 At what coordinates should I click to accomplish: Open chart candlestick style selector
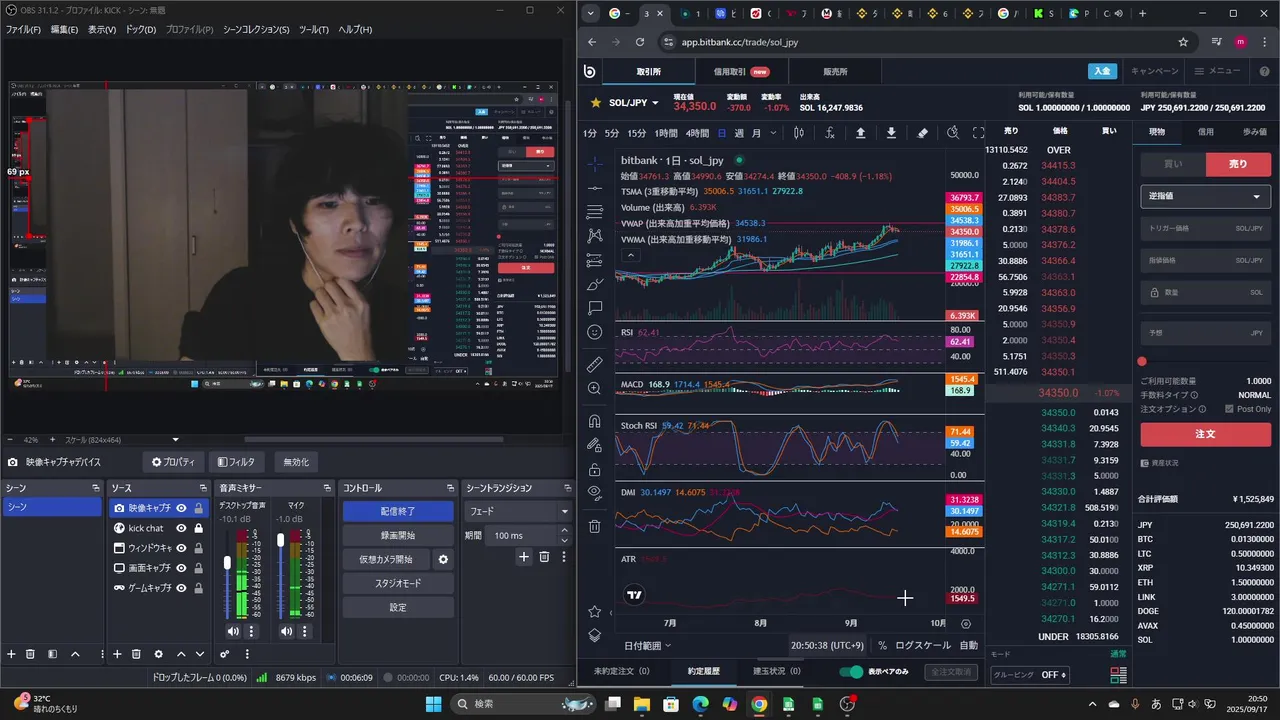(799, 133)
